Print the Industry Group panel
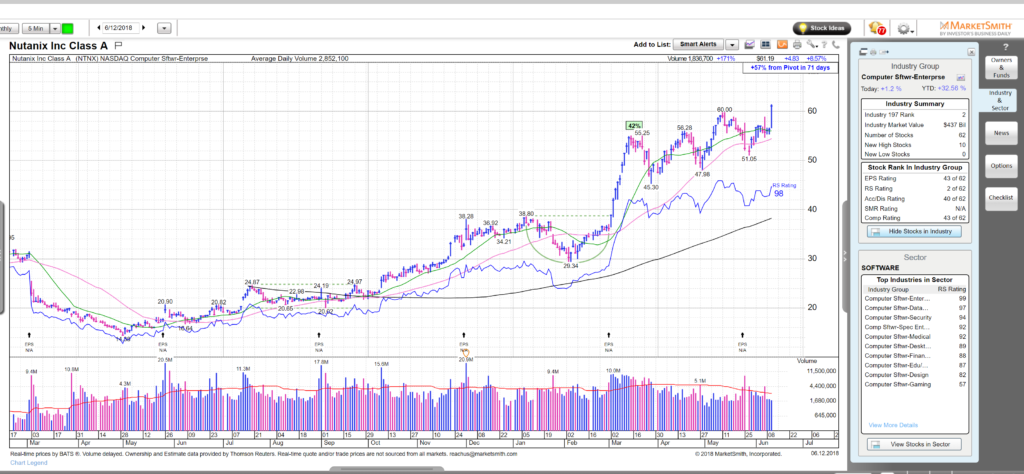 [873, 52]
